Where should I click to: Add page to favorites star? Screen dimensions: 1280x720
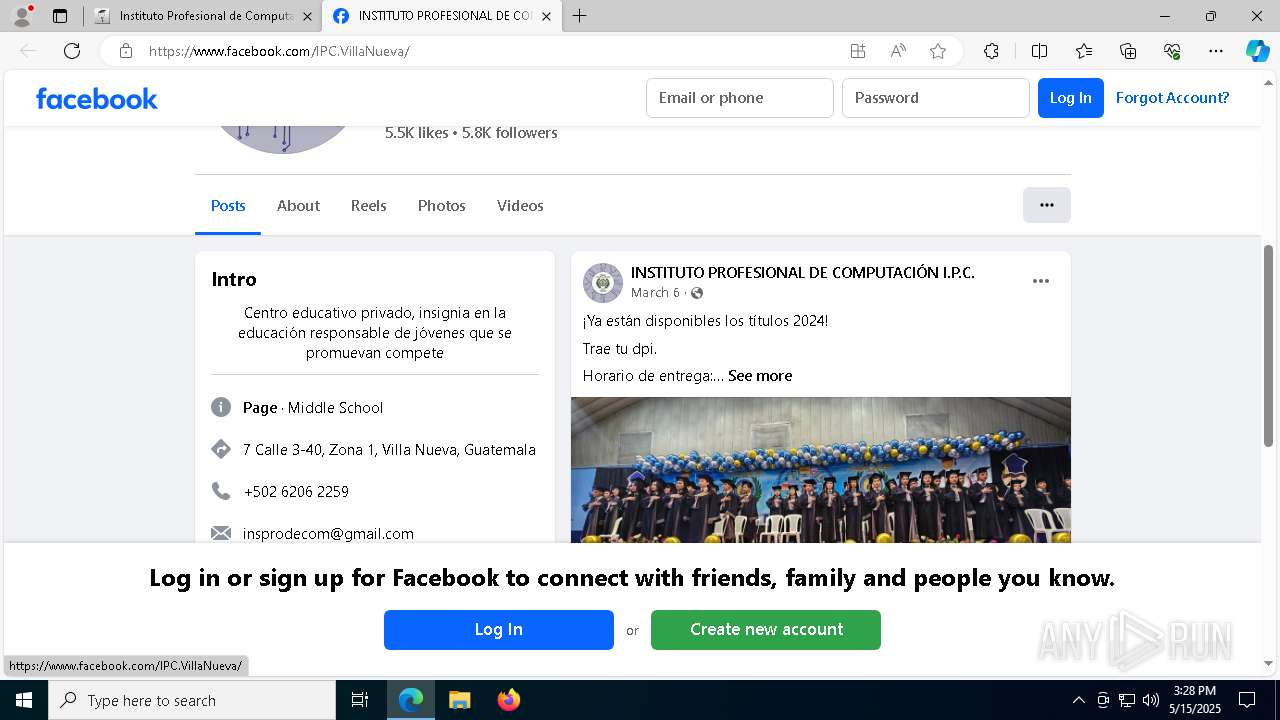tap(938, 51)
